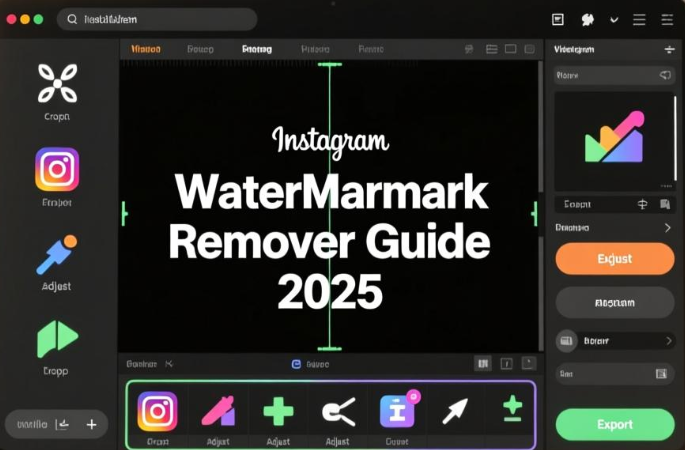Image resolution: width=685 pixels, height=450 pixels.
Task: Click the text input field in right panel top
Action: point(614,75)
